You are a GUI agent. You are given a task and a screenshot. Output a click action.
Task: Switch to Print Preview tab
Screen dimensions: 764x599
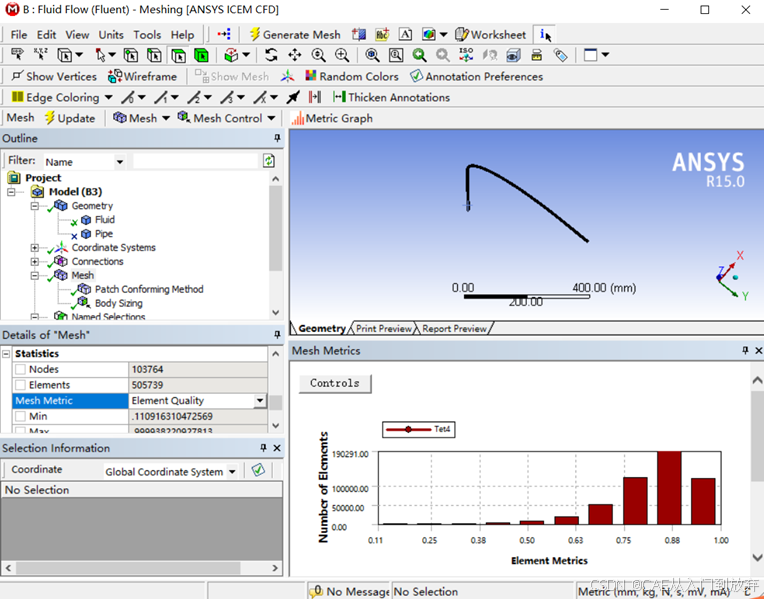tap(383, 328)
